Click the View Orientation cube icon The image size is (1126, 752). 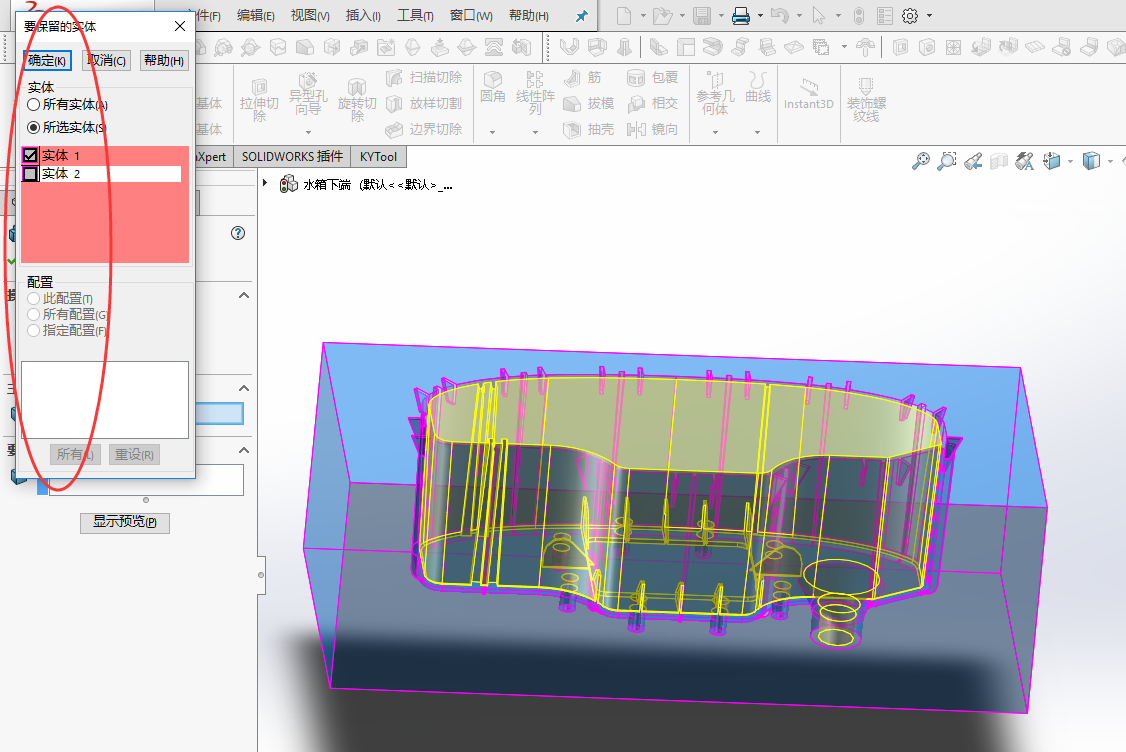pyautogui.click(x=1052, y=161)
